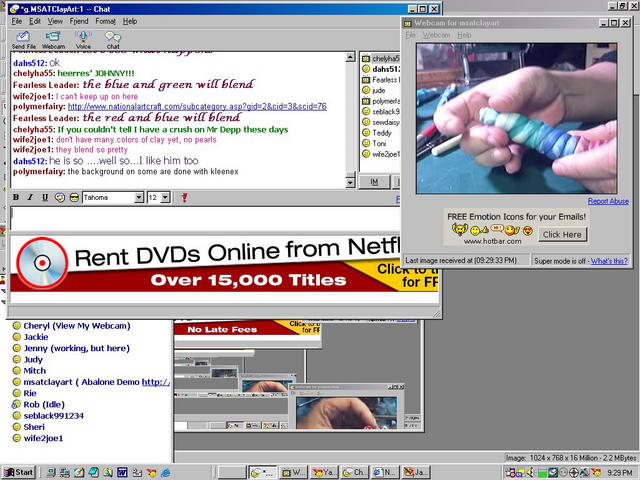Open the Webcam toolbar button in chat
Viewport: 640px width, 480px height.
(x=53, y=40)
